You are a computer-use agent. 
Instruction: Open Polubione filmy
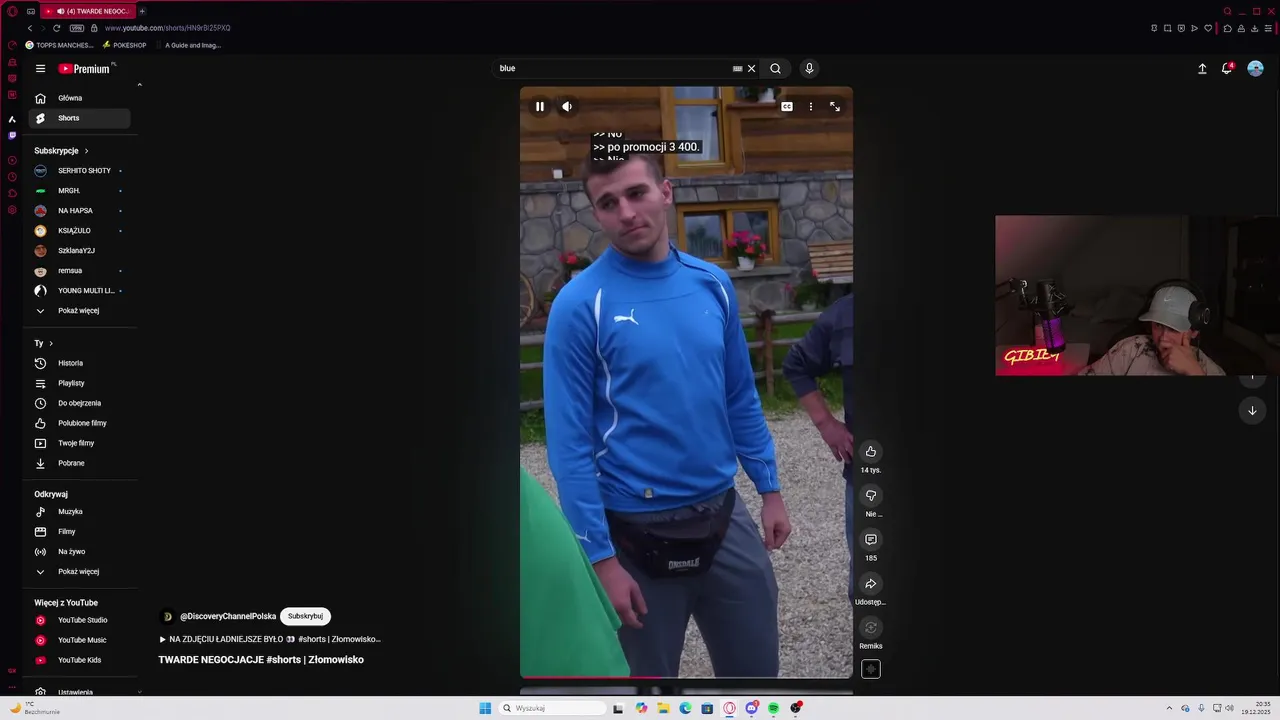(x=80, y=423)
